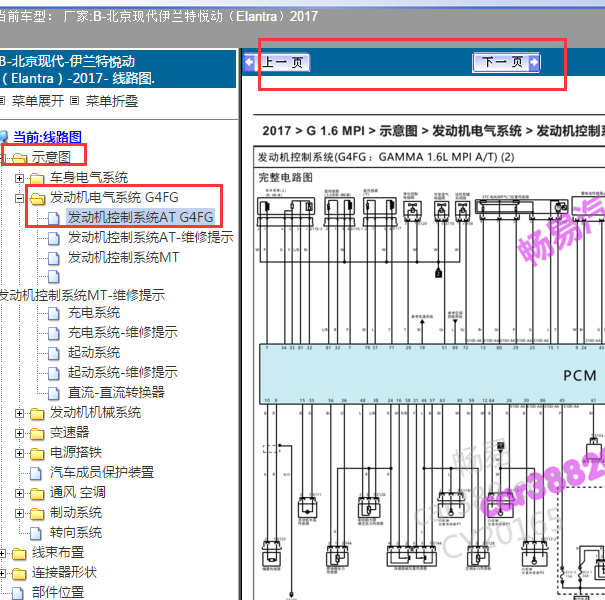
Task: Click the 完整电路图 label in diagram
Action: click(286, 177)
